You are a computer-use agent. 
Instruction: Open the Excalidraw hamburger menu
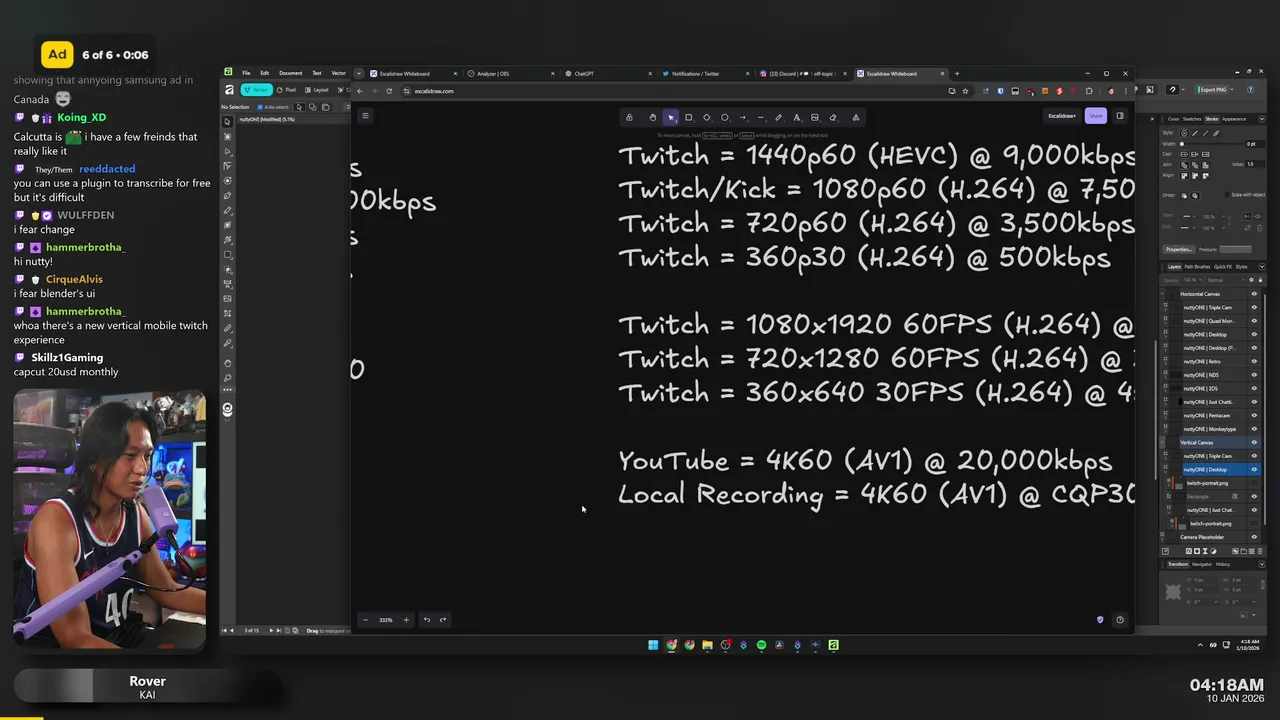365,116
